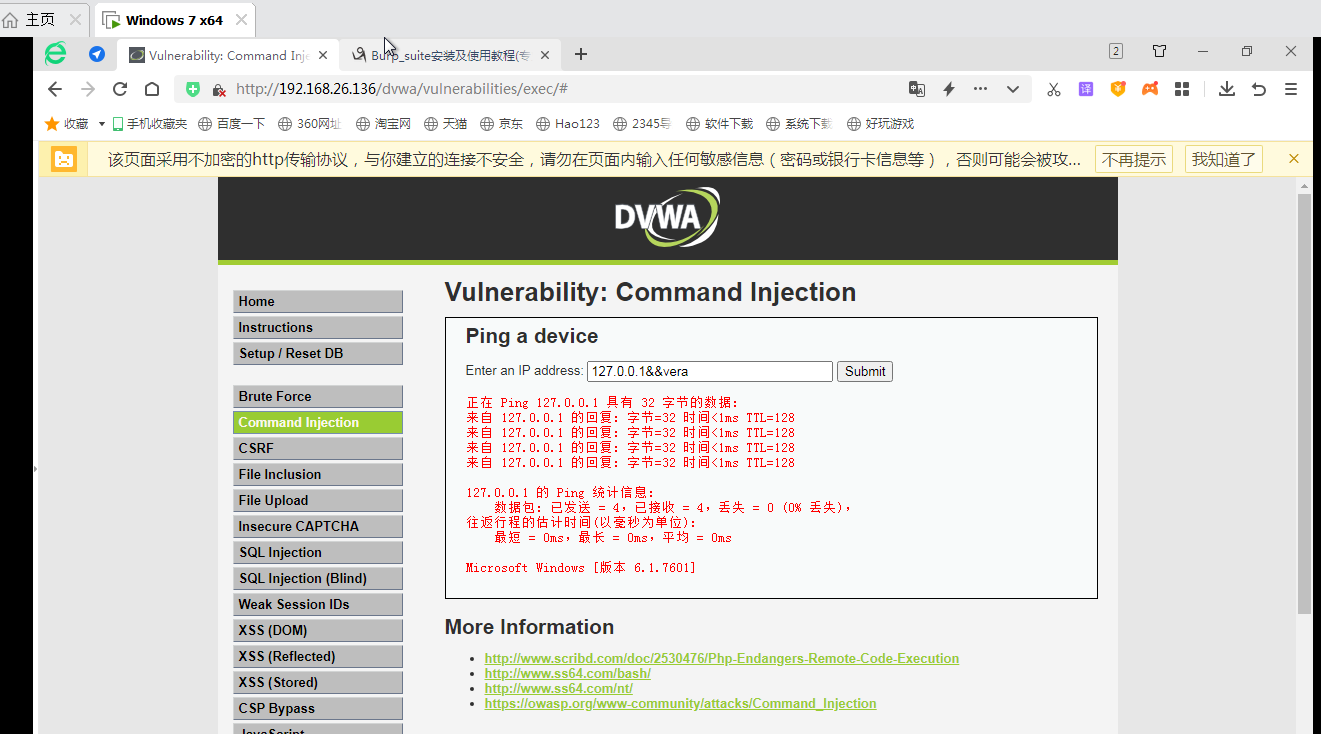1321x734 pixels.
Task: Open the 好玩游戏 bookmark
Action: (x=881, y=124)
